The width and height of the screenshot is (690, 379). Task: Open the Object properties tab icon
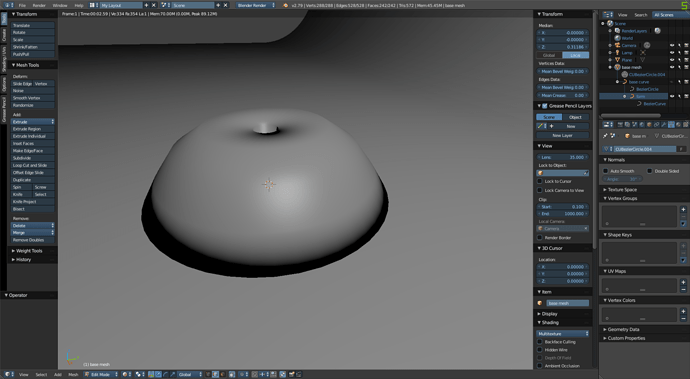click(649, 125)
